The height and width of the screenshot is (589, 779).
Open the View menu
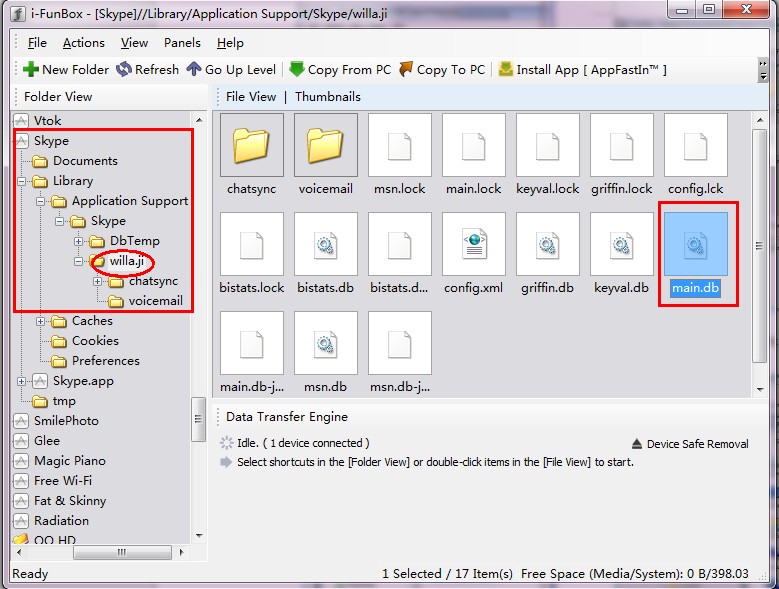[134, 43]
